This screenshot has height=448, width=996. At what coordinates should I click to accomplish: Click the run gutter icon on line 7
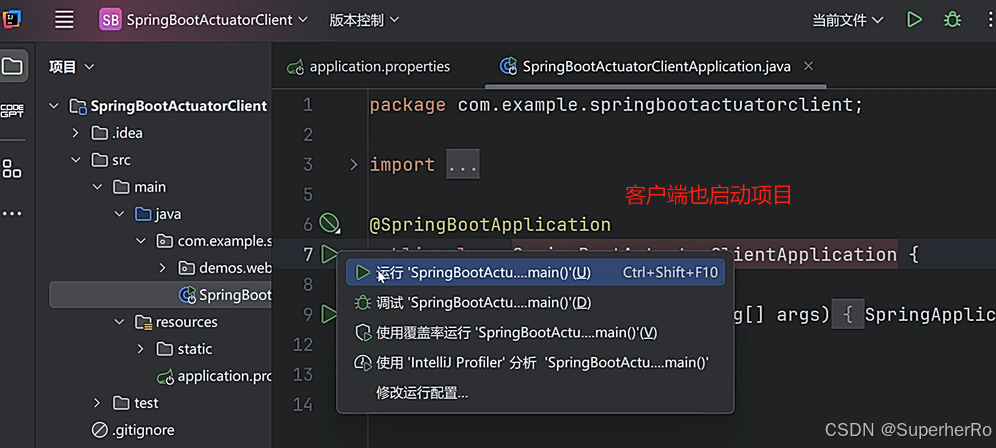(329, 255)
